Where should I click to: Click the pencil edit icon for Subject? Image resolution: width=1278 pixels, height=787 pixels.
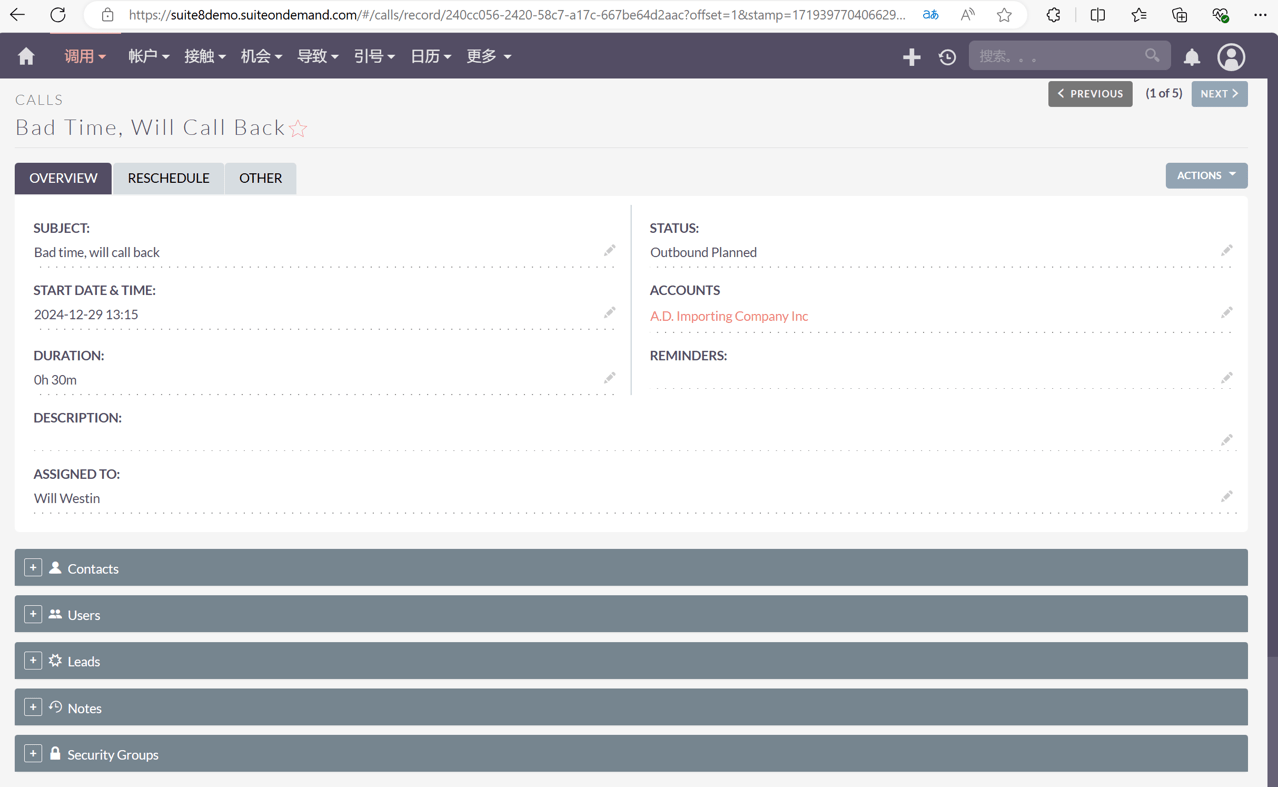pyautogui.click(x=609, y=251)
